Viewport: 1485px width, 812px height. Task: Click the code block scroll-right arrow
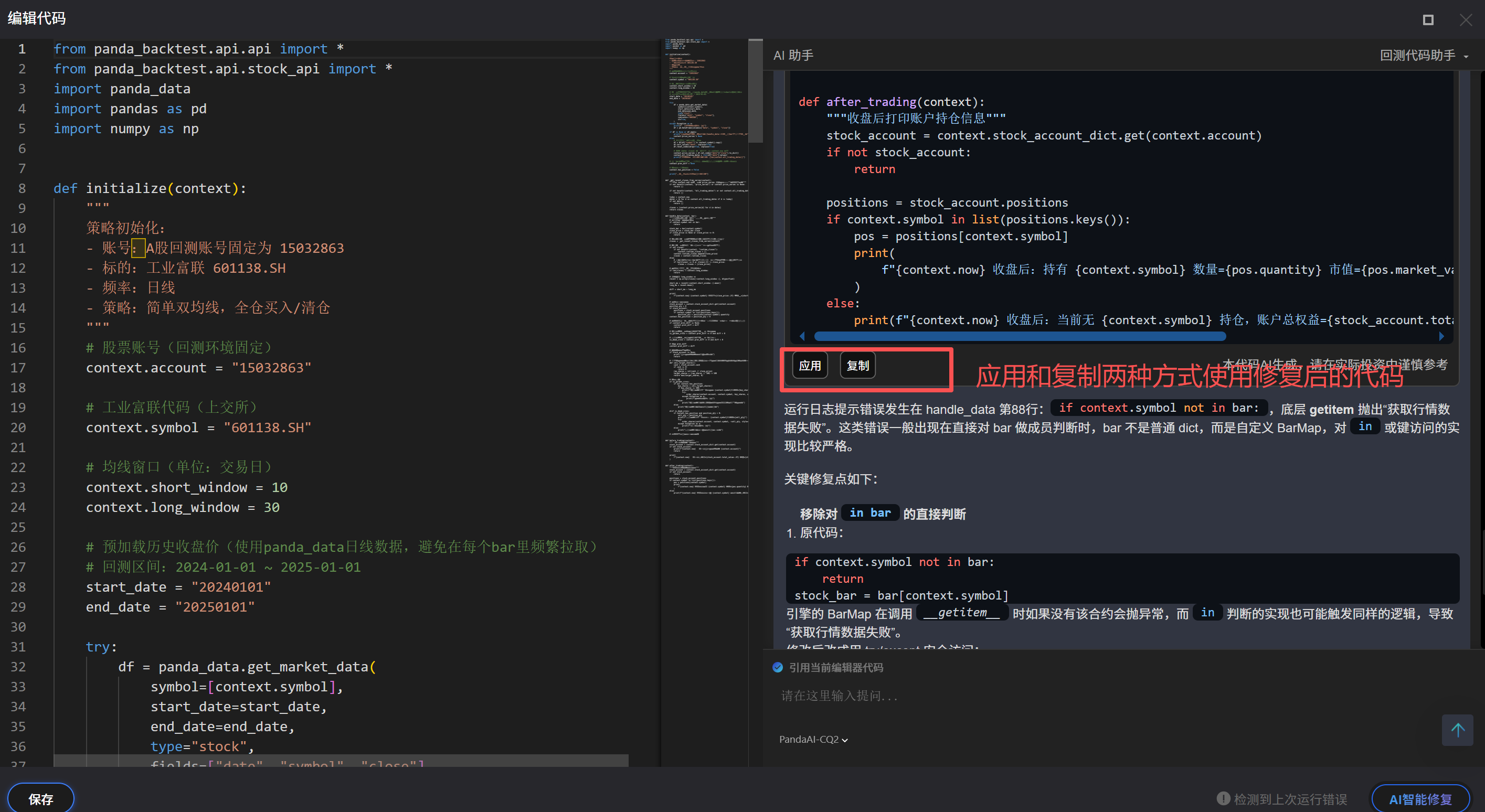point(1441,336)
